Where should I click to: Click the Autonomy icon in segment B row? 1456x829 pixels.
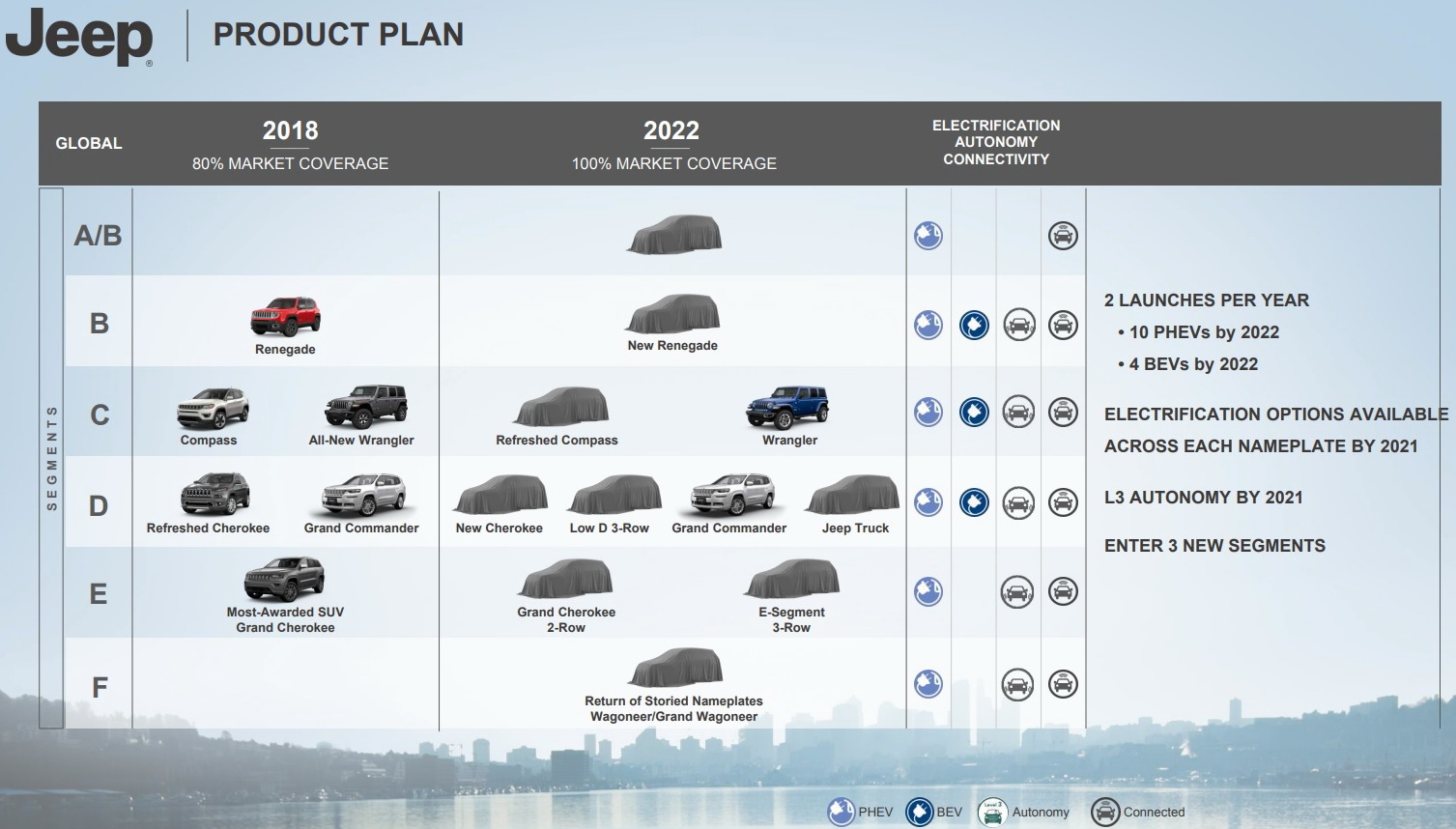1018,325
